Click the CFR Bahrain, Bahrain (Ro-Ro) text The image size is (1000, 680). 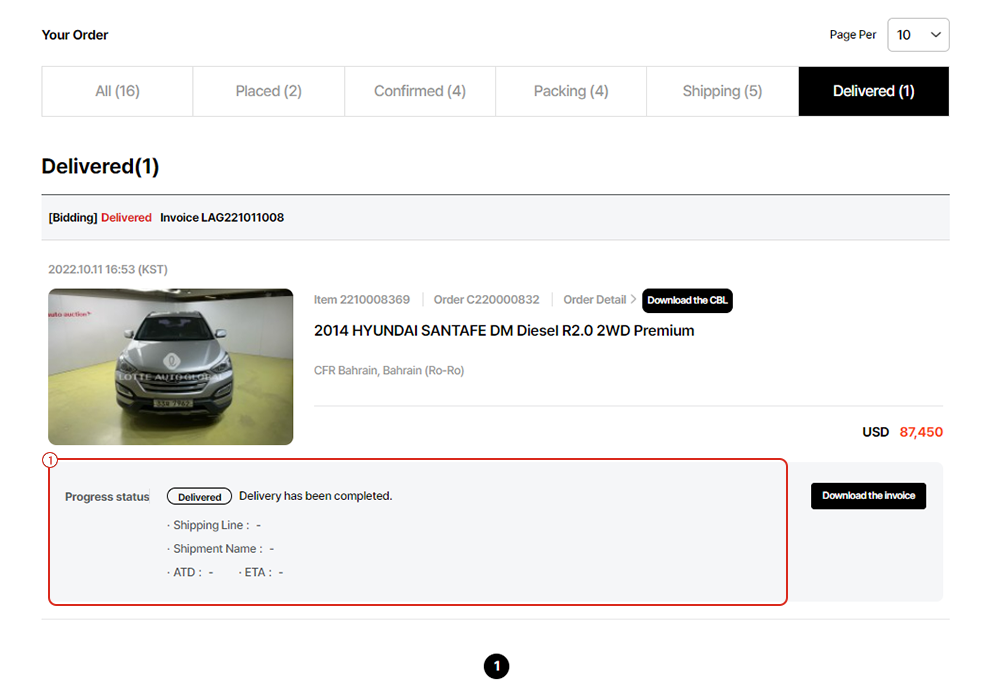(389, 371)
